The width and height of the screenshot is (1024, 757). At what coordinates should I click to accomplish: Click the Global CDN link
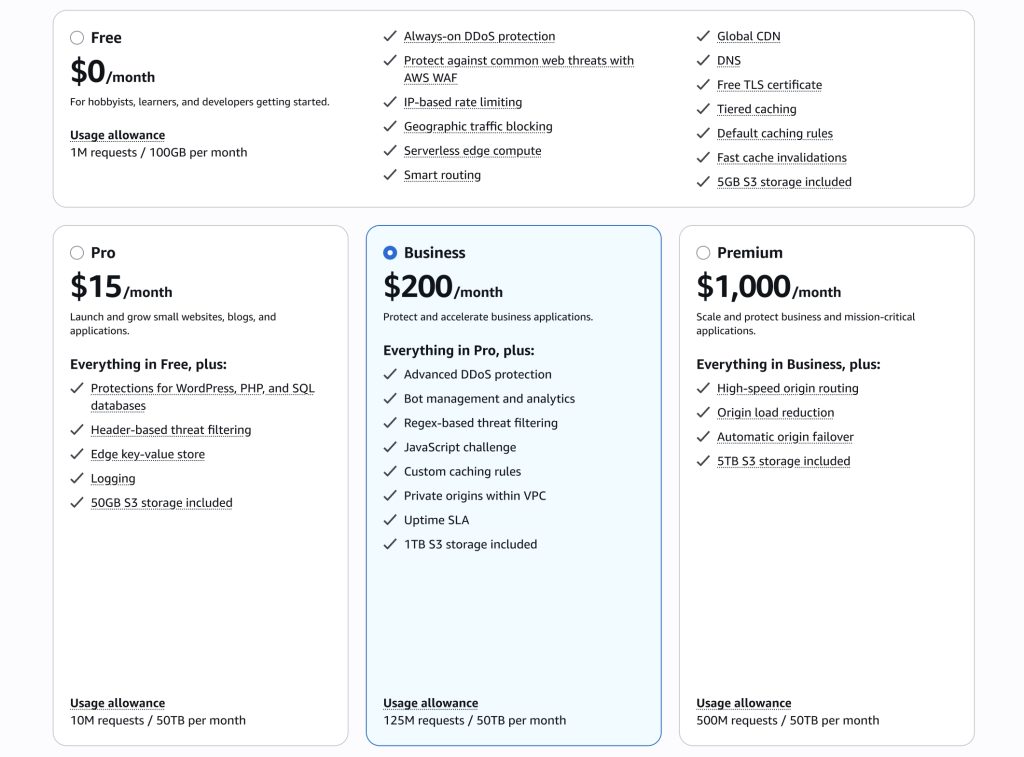(750, 36)
